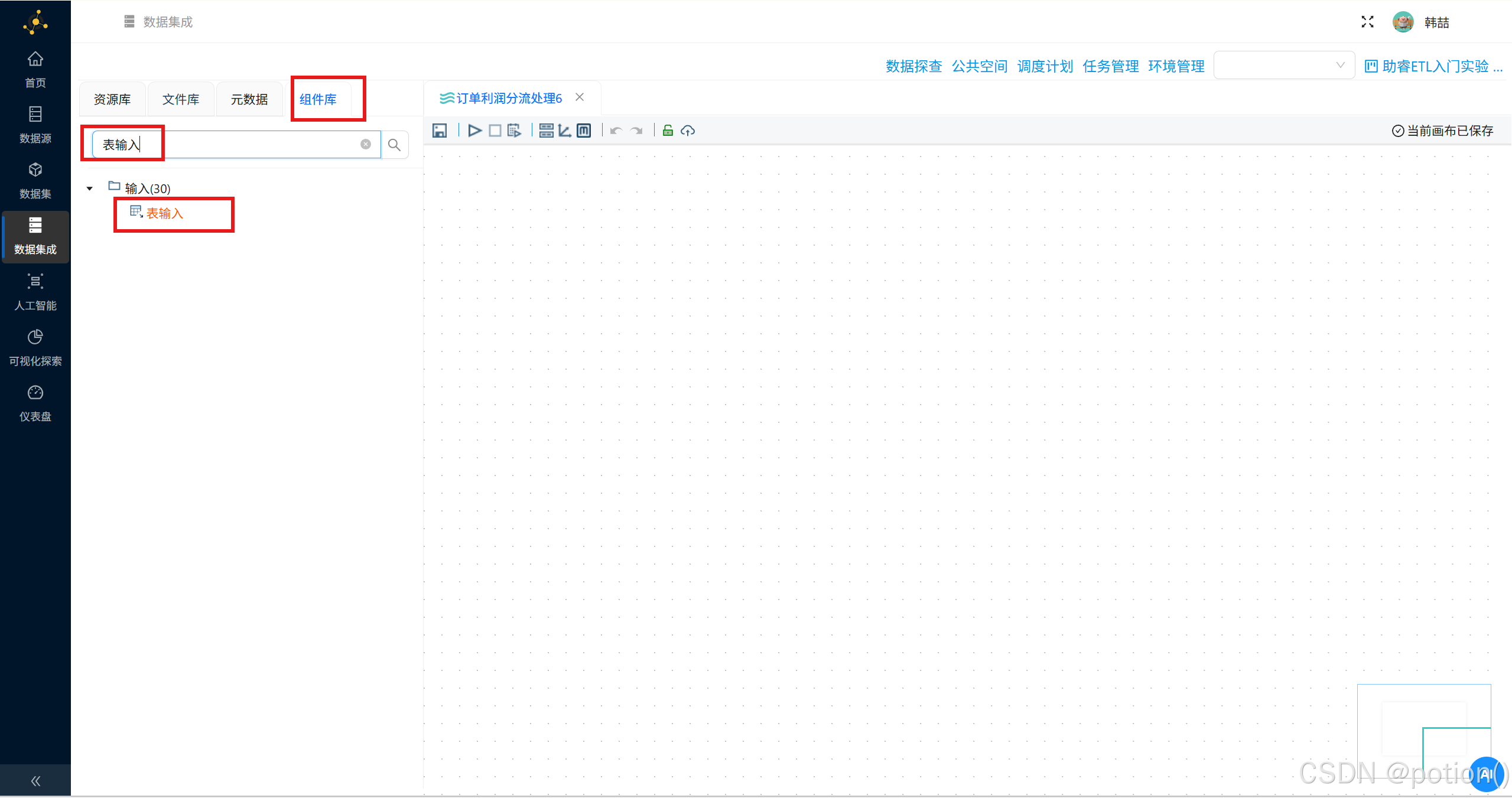Click the cloud upload publish icon
The image size is (1512, 798).
[688, 131]
